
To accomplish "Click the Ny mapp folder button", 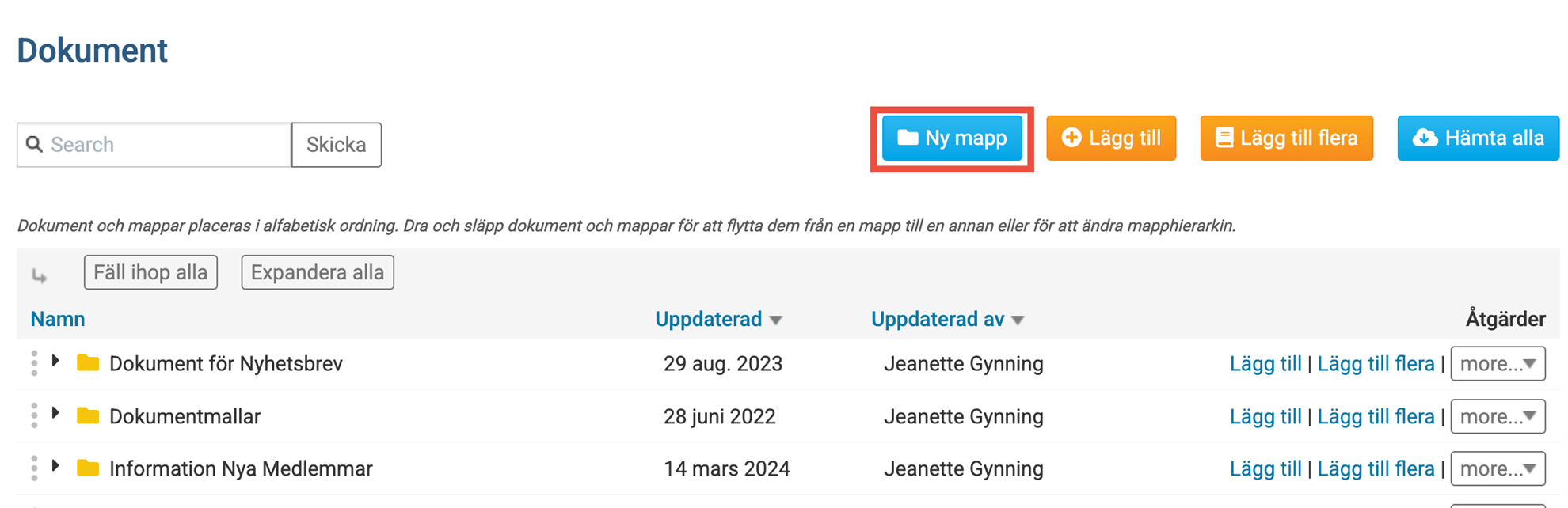I will [x=952, y=138].
